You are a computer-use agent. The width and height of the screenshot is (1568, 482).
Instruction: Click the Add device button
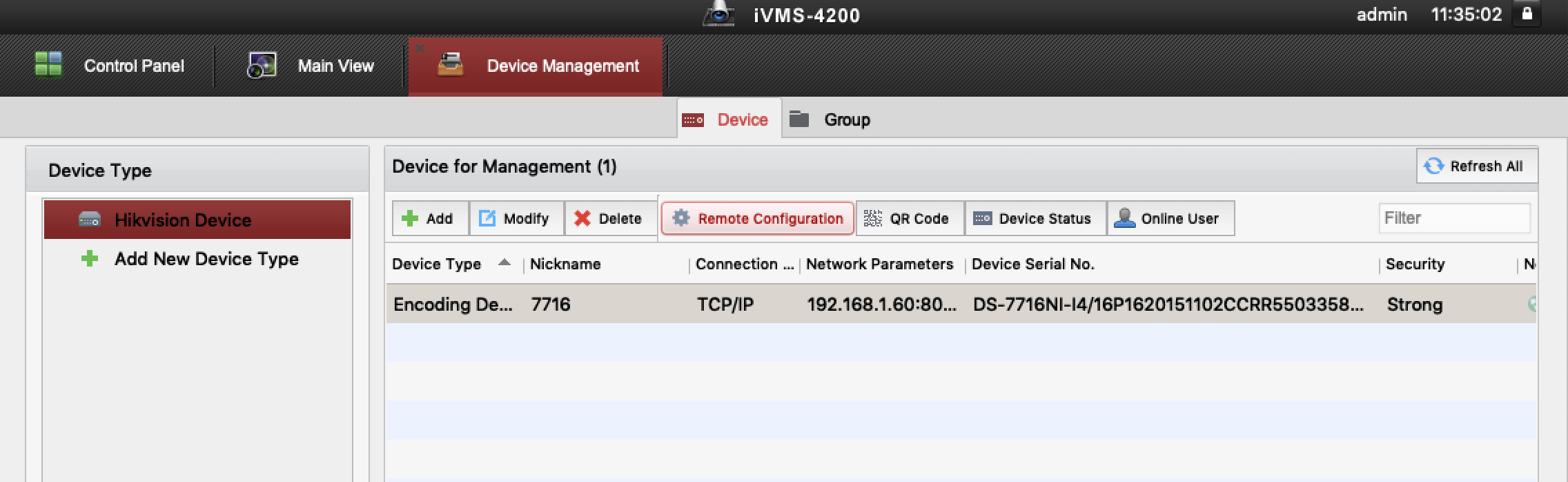click(430, 218)
